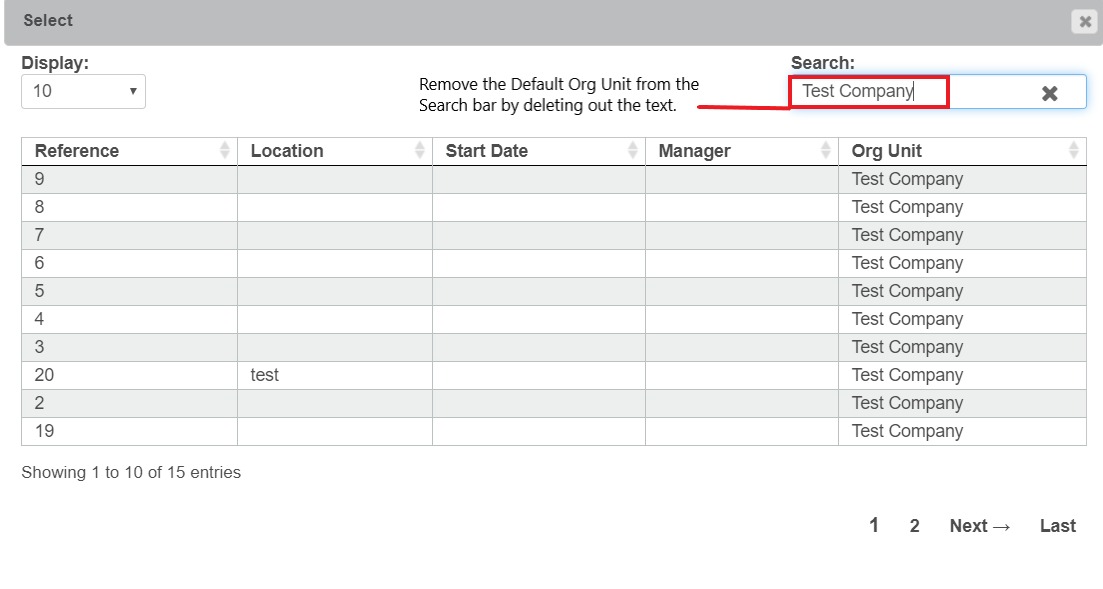Clear the search field with X icon
The image size is (1103, 589).
1049,93
